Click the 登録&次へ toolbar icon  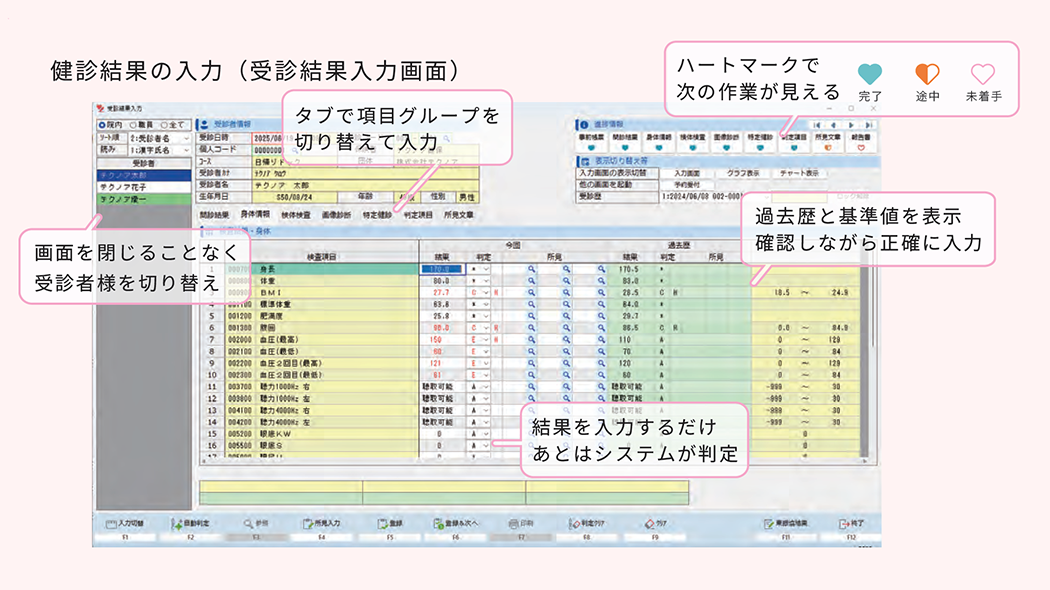tap(459, 522)
